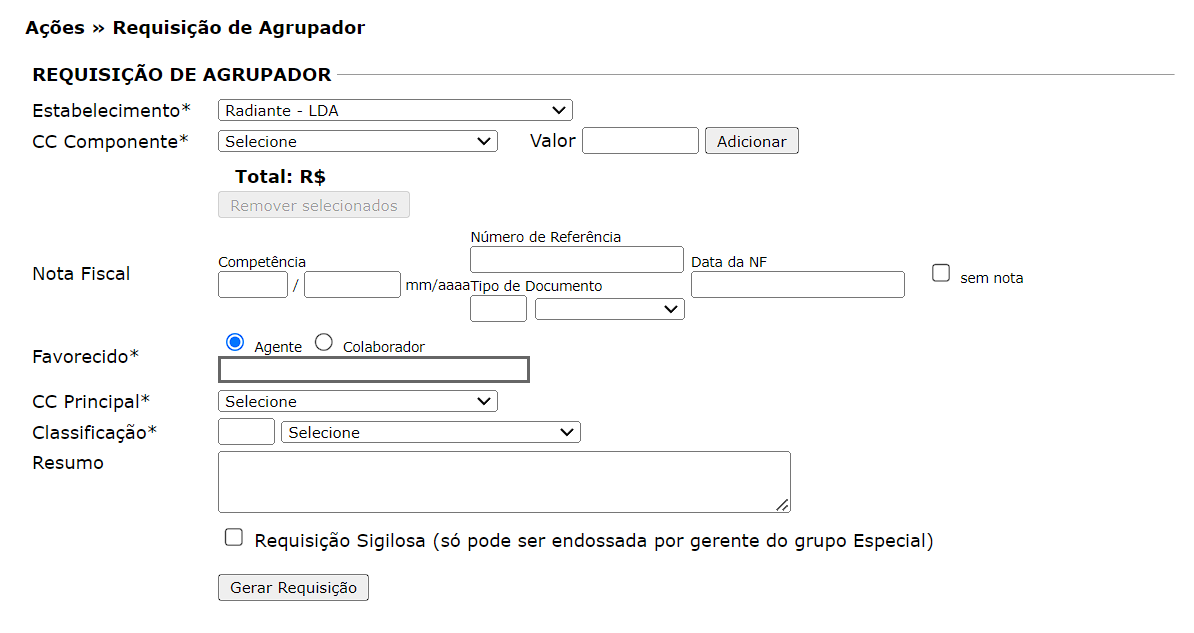Screen dimensions: 1194x633
Task: Check the Requisição Sigilosa checkbox
Action: tap(234, 538)
